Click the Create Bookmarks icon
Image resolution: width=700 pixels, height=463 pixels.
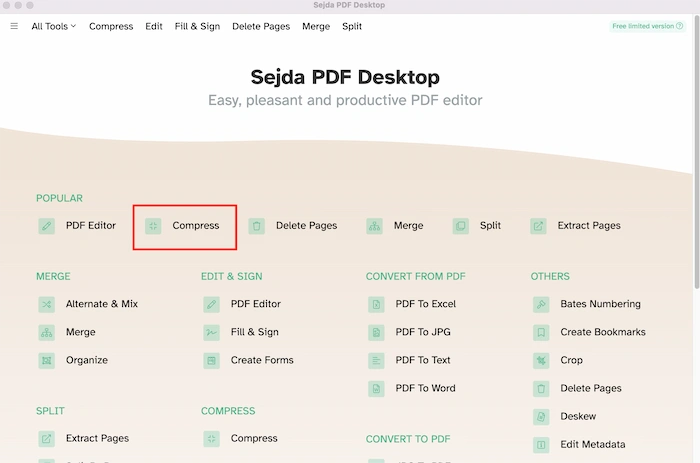[x=541, y=333]
